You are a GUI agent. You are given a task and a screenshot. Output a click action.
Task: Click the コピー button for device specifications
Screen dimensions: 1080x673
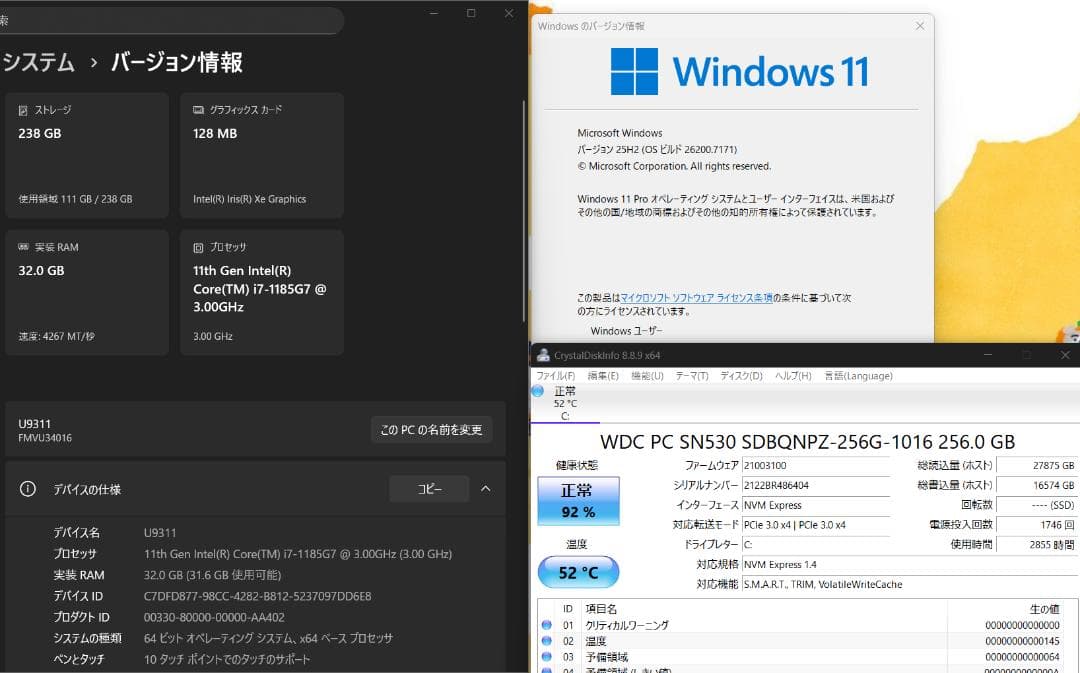(x=429, y=488)
